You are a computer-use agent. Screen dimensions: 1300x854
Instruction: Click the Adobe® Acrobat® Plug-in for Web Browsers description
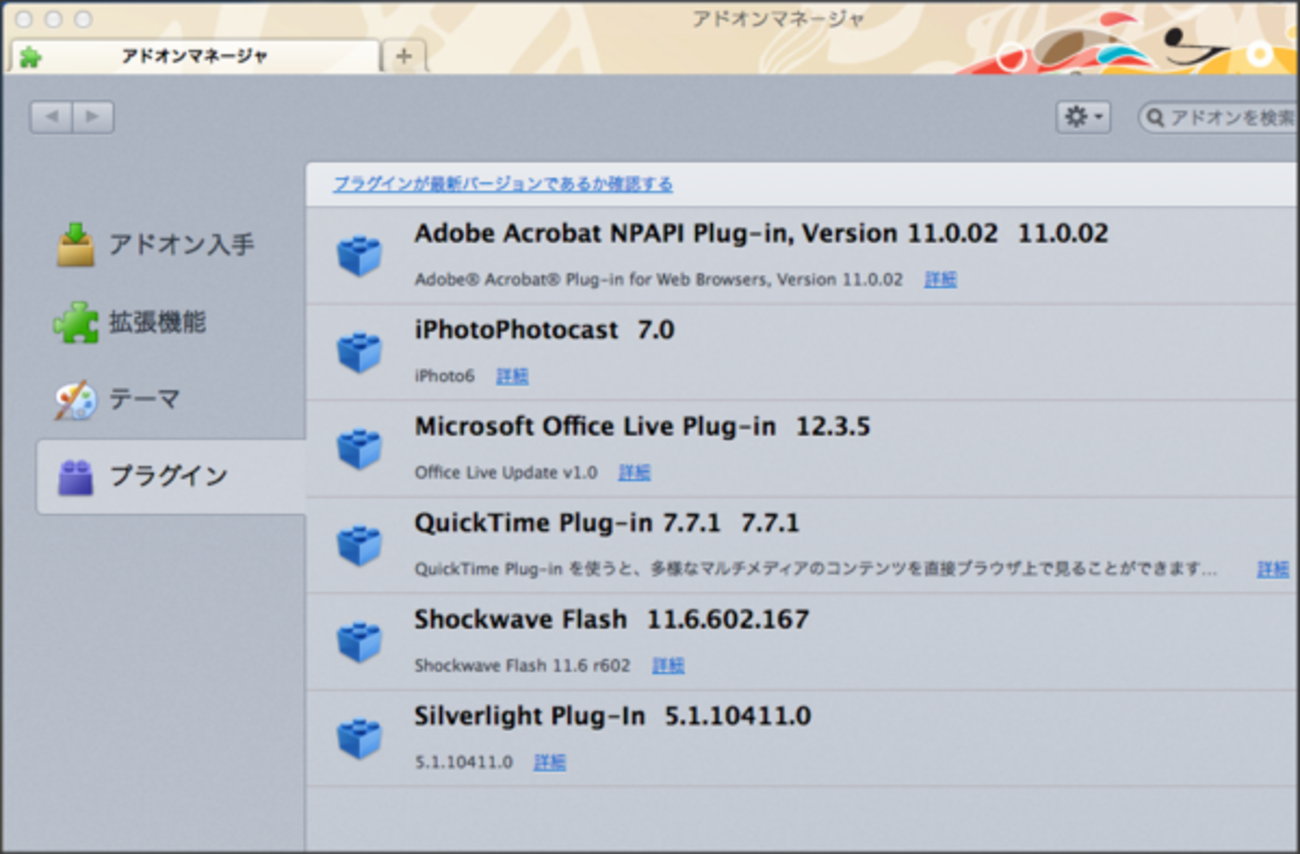[x=658, y=279]
